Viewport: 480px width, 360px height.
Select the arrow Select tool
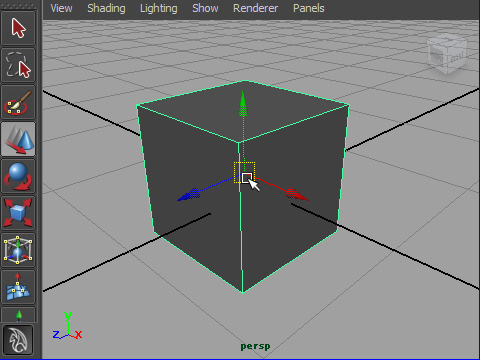click(18, 28)
